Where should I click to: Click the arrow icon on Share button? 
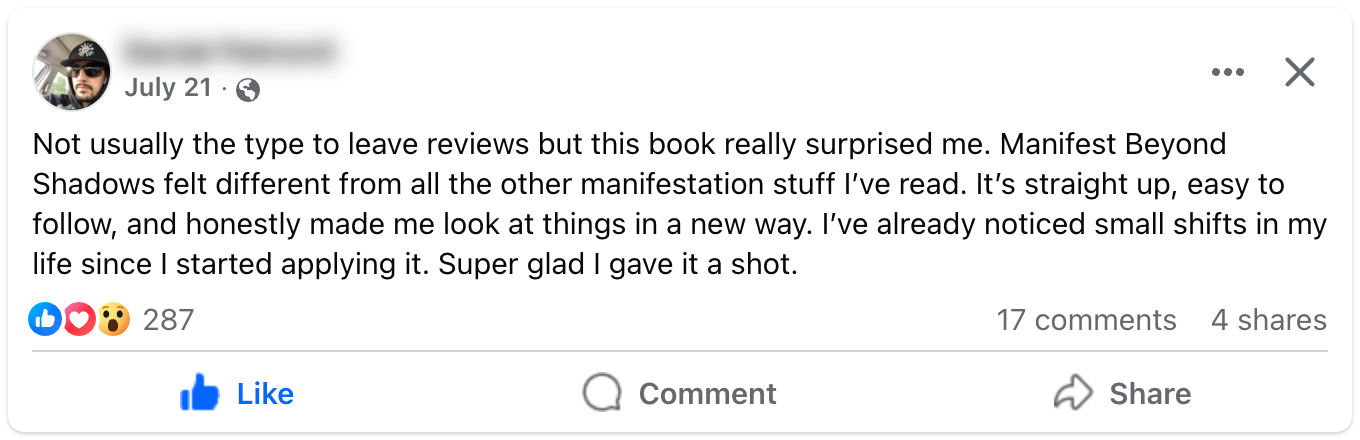pyautogui.click(x=1074, y=394)
